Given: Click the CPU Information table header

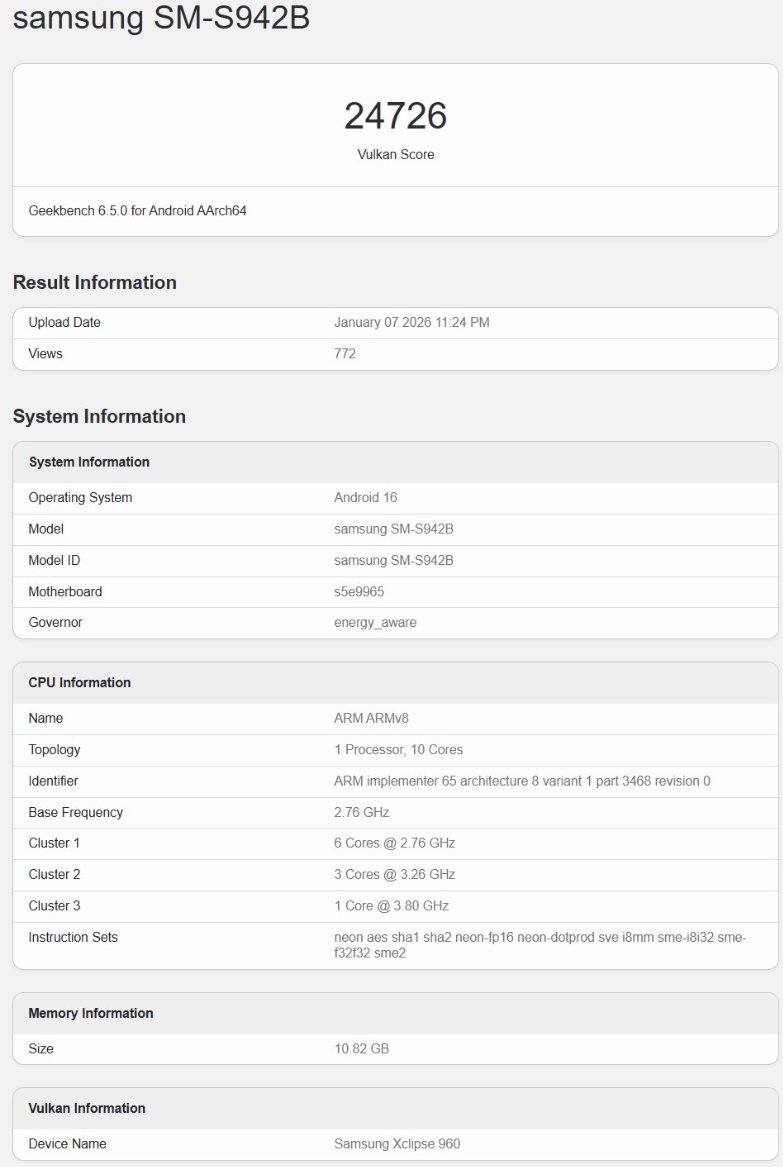Looking at the screenshot, I should click(80, 683).
